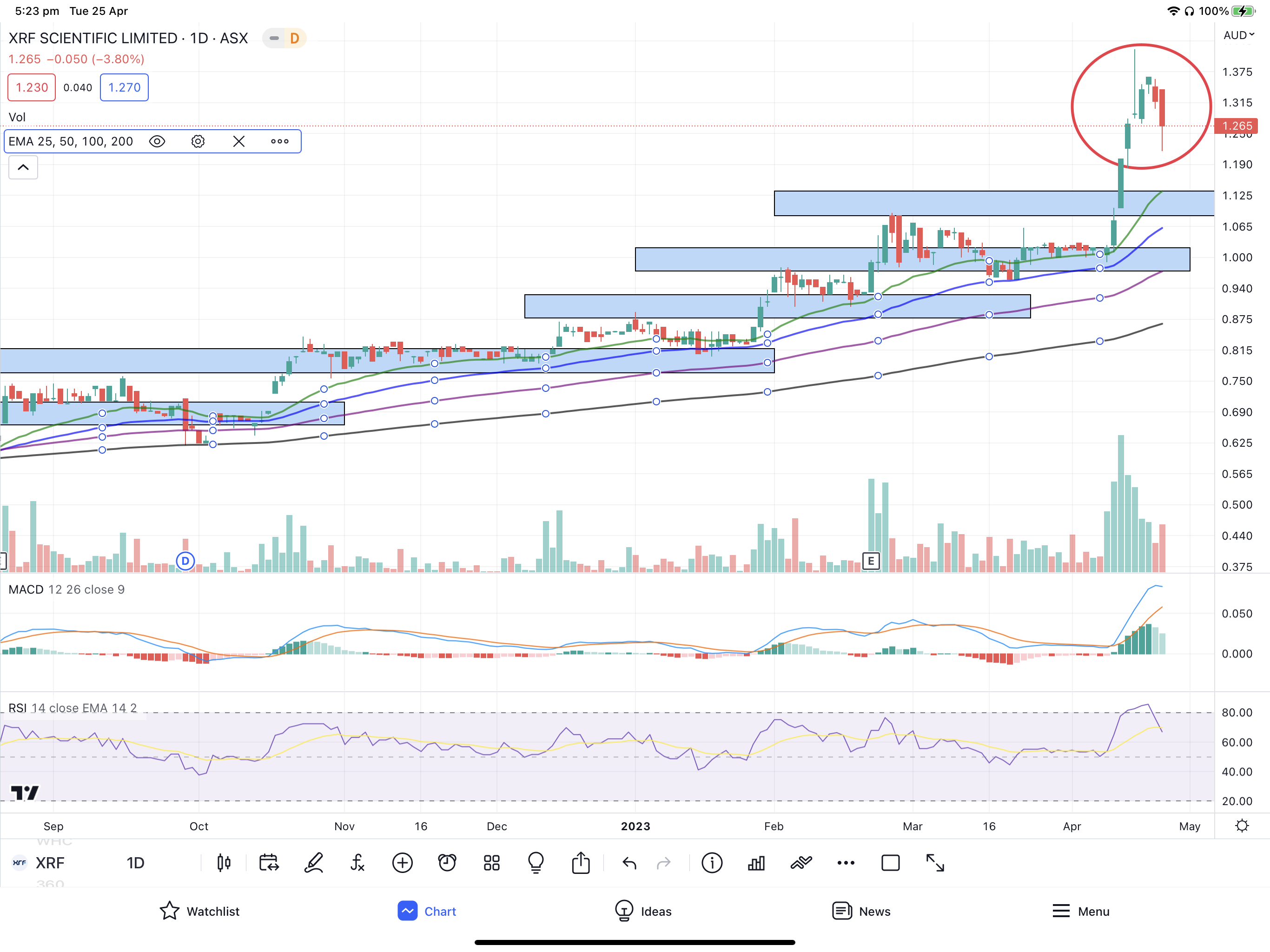
Task: Tap the Feb label on time axis
Action: [x=774, y=826]
